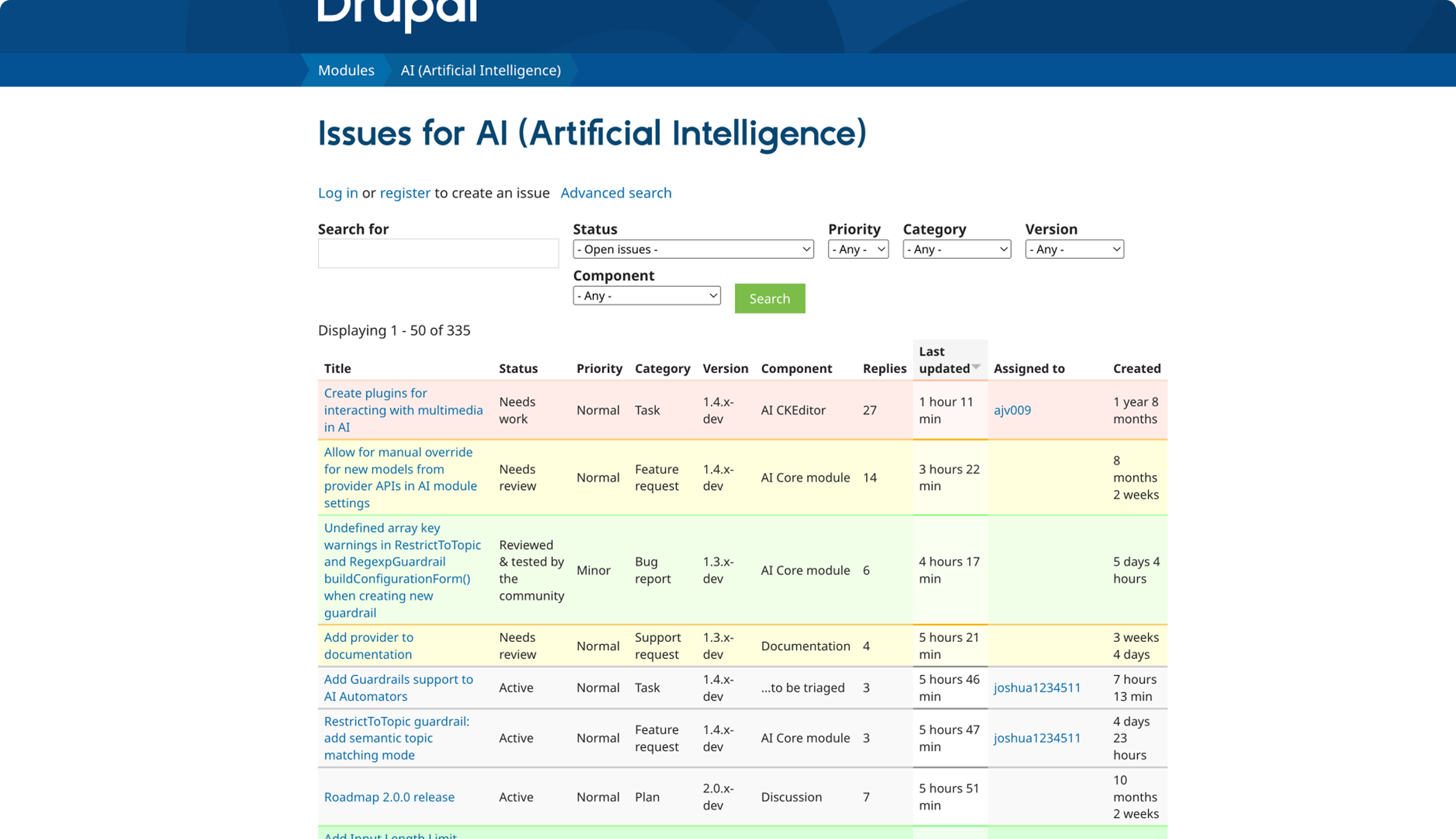The image size is (1456, 839).
Task: Expand the Priority filter dropdown
Action: [x=858, y=249]
